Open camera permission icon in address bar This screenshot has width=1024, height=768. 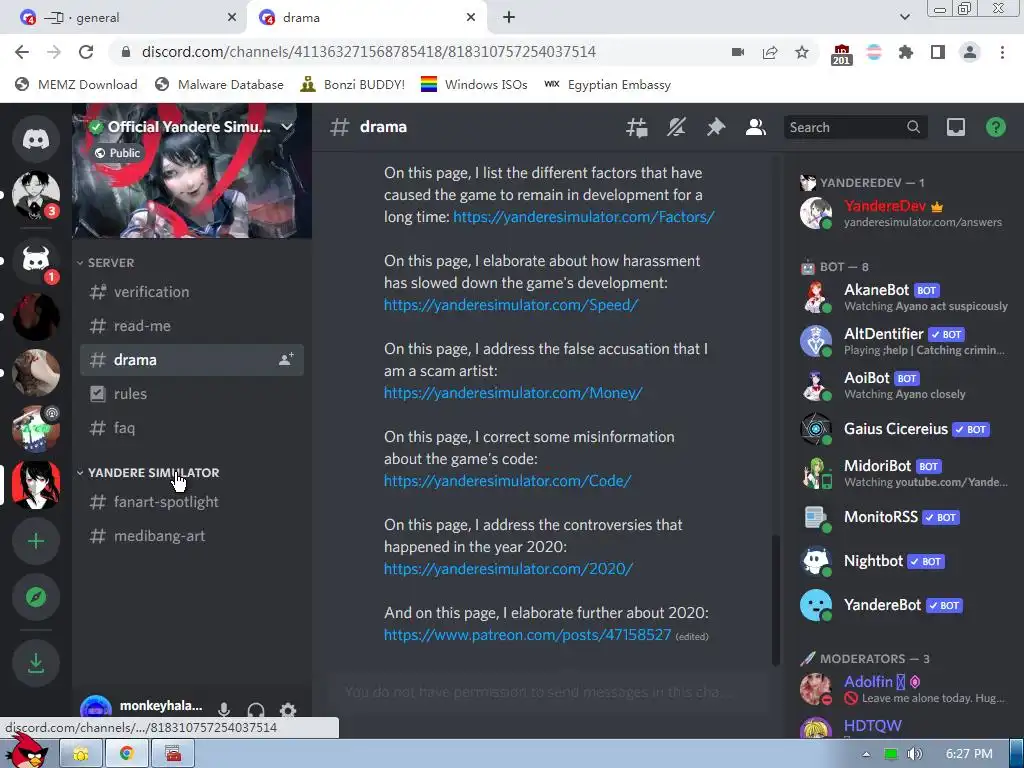coord(738,52)
